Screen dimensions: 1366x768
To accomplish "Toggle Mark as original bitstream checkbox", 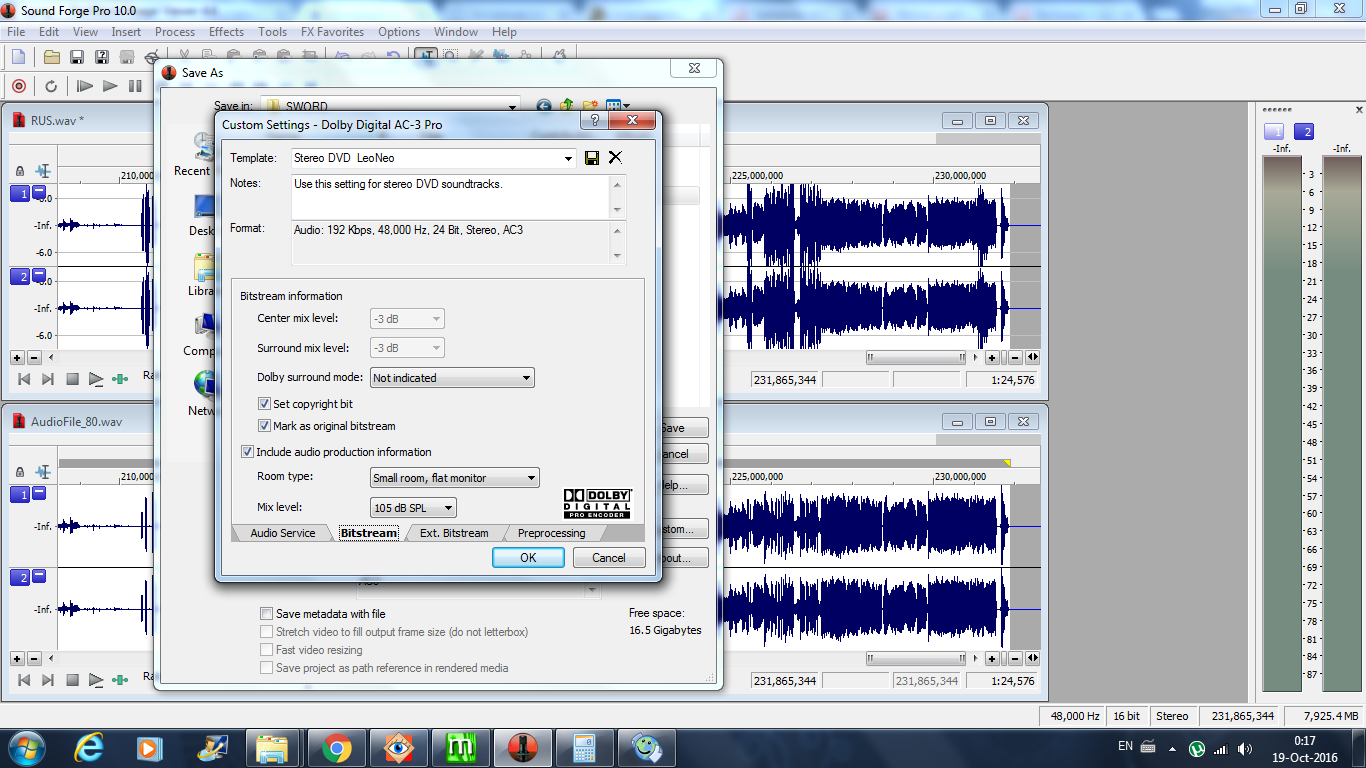I will point(265,426).
